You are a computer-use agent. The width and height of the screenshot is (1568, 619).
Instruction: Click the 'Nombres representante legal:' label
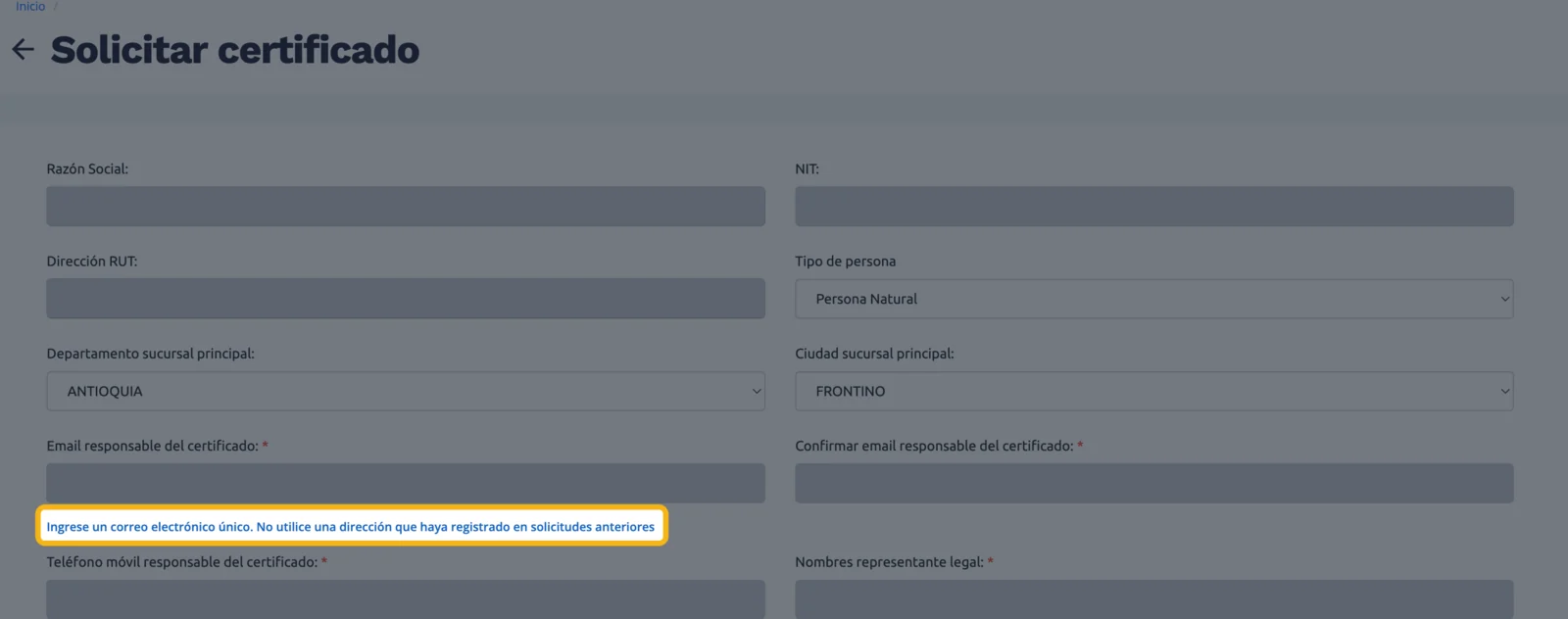889,561
